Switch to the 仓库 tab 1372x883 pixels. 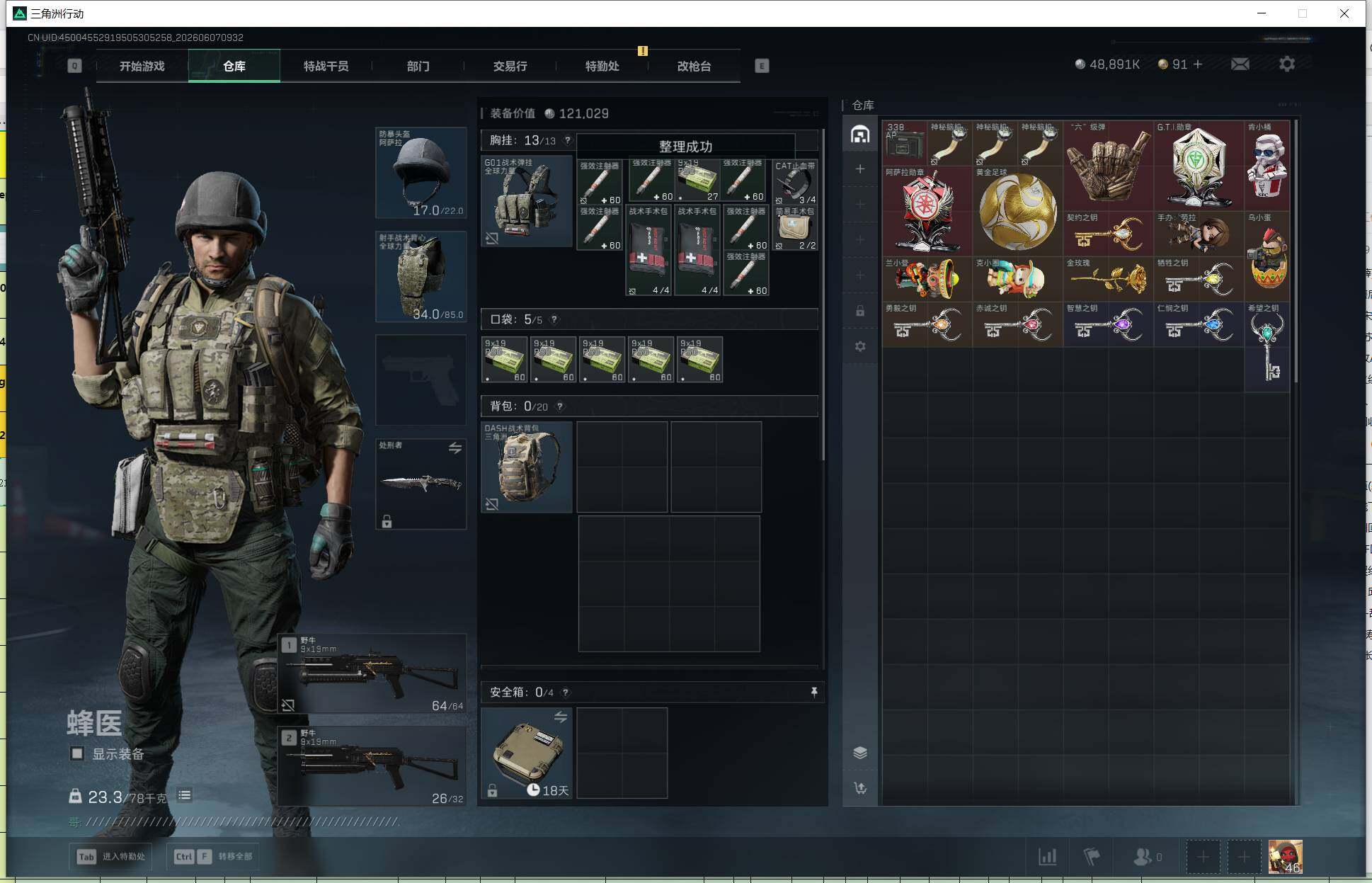click(234, 66)
